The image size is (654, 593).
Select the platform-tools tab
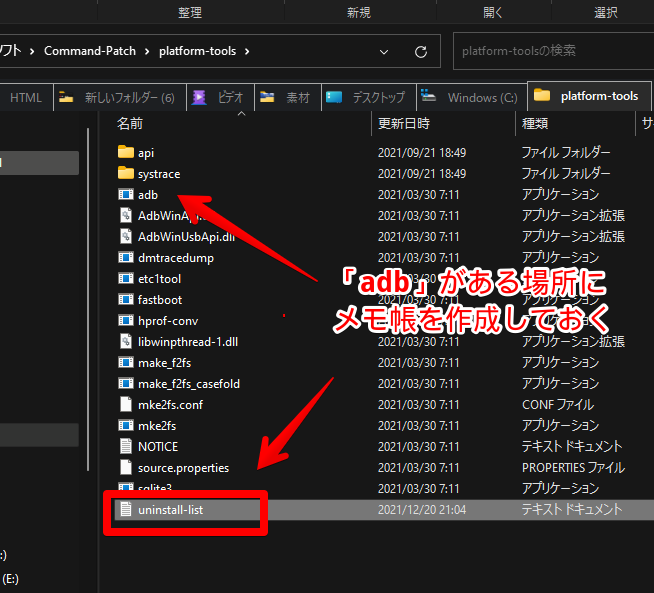589,96
